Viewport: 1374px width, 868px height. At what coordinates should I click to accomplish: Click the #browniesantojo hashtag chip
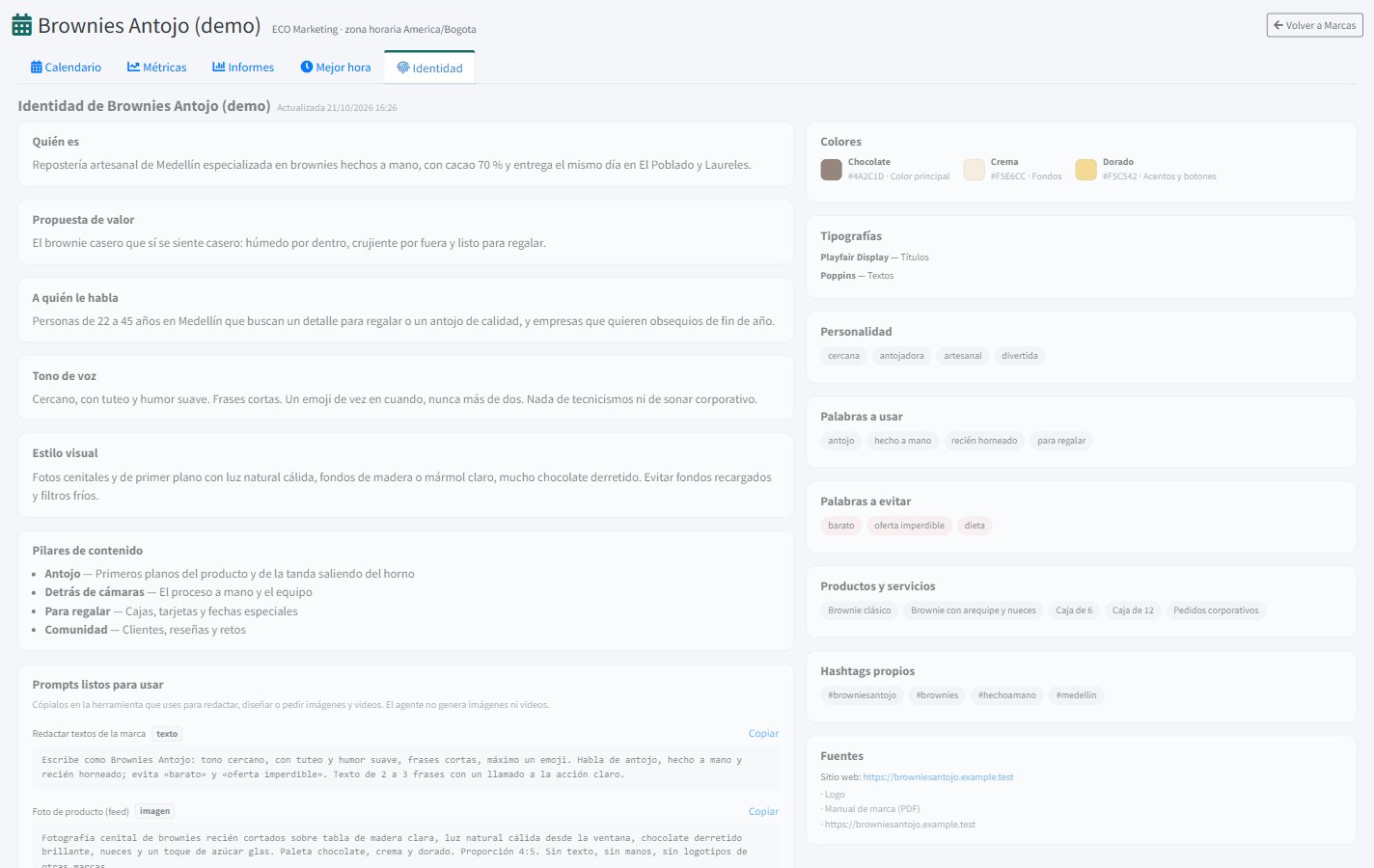pyautogui.click(x=862, y=695)
